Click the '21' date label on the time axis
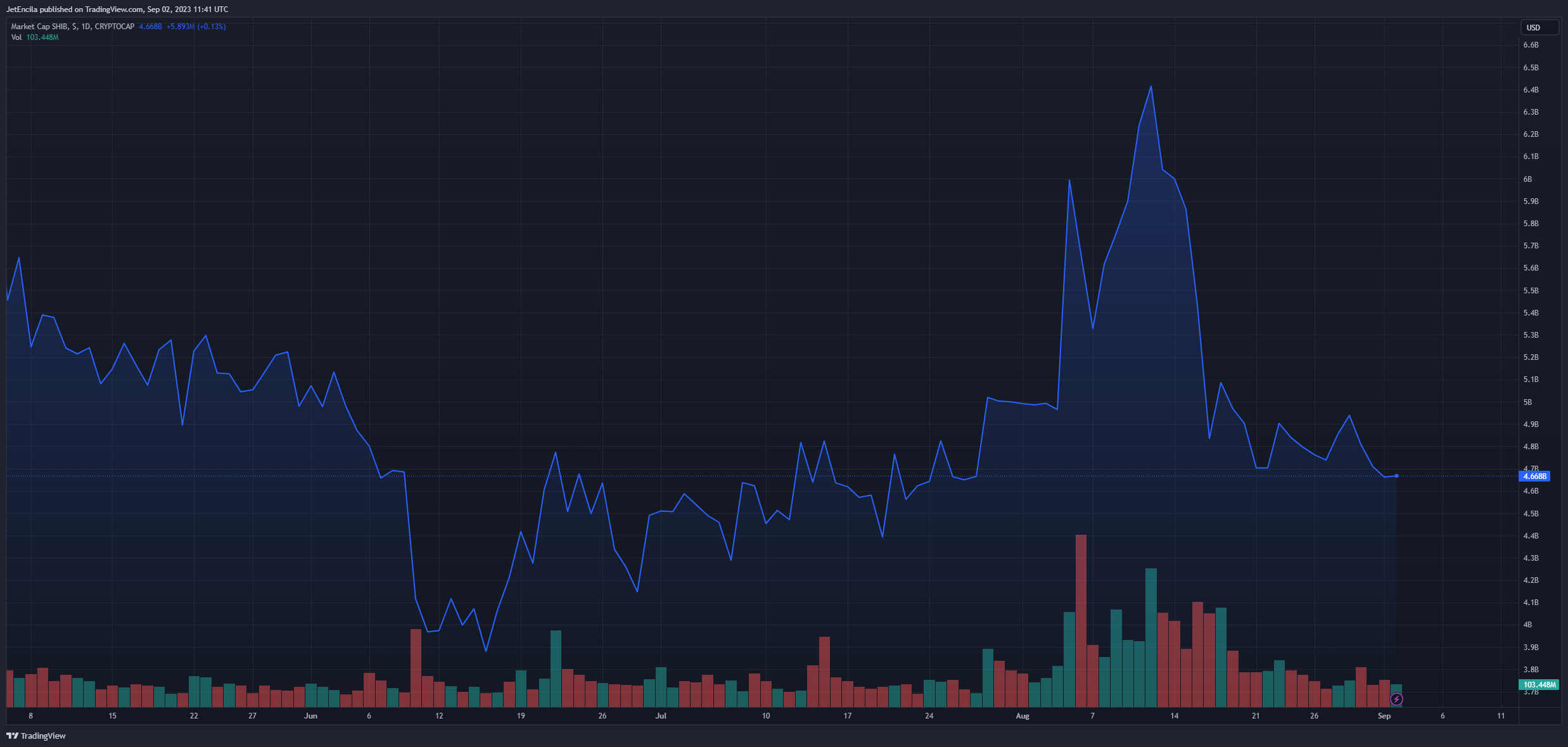 click(1256, 716)
